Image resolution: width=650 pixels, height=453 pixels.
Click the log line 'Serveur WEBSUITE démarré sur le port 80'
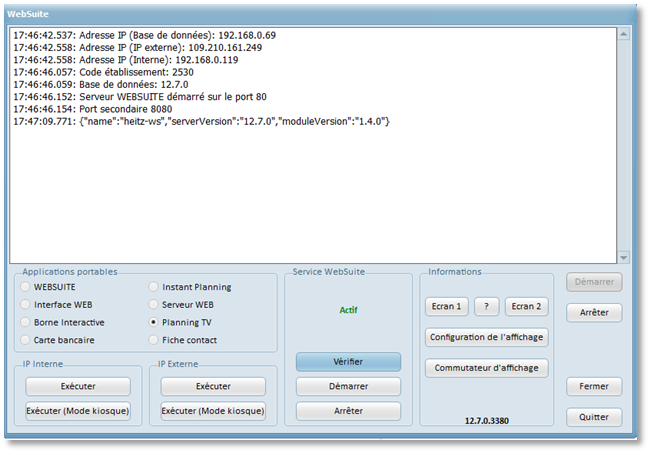[140, 97]
